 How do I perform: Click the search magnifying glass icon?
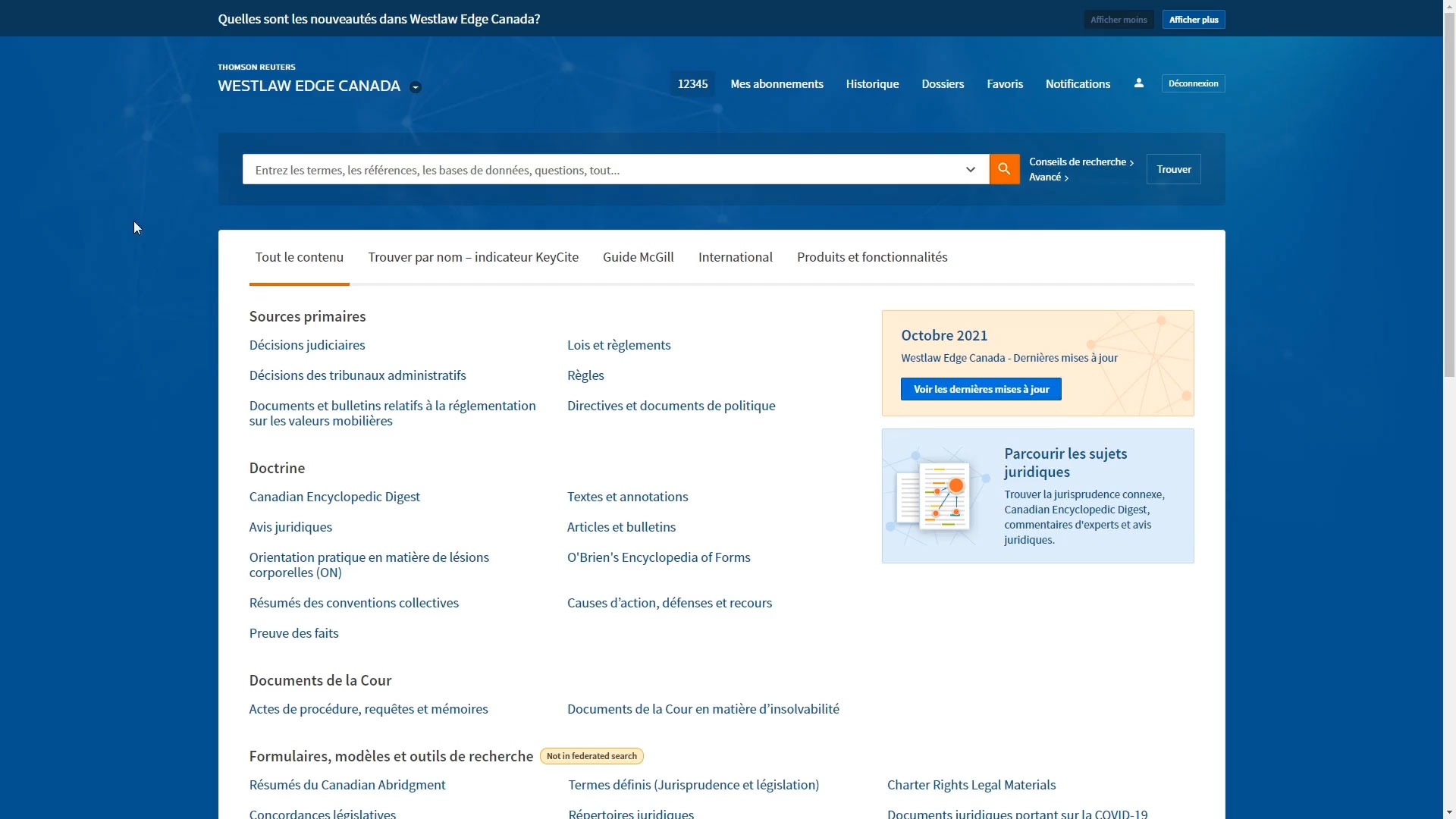pos(1003,168)
